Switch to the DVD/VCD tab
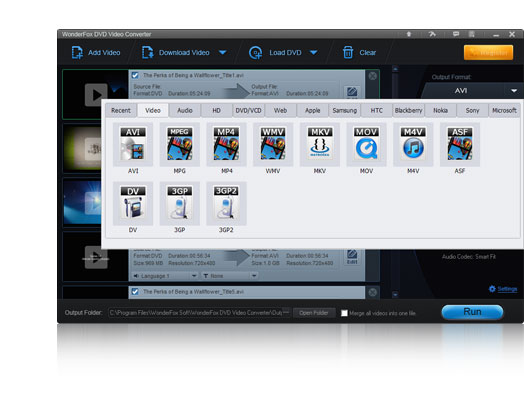 (x=248, y=111)
